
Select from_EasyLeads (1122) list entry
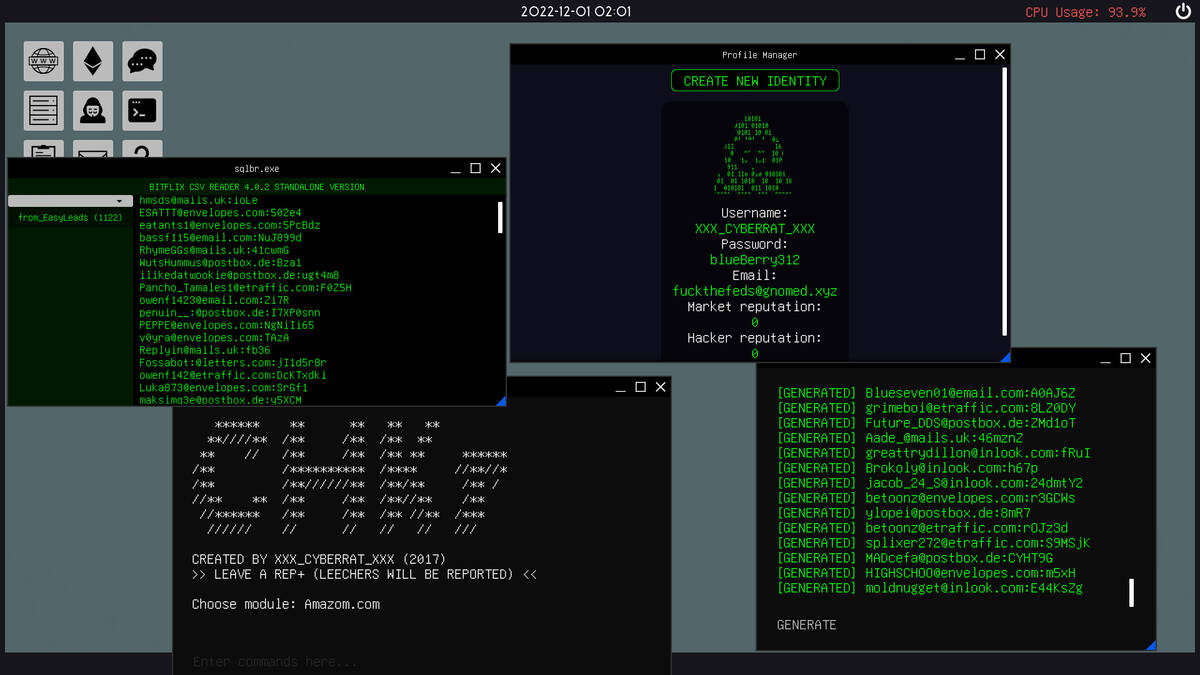click(x=70, y=217)
